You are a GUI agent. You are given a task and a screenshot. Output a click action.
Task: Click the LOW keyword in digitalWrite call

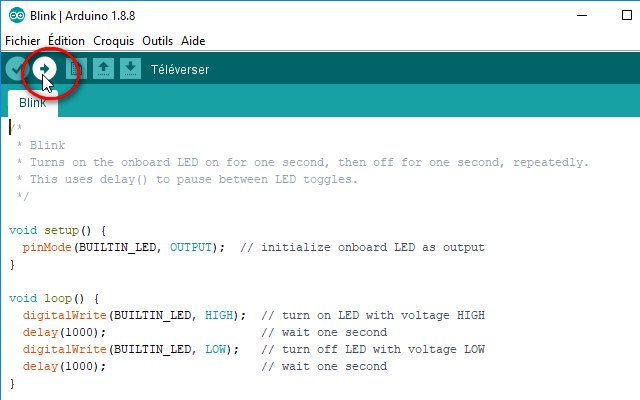pos(216,349)
